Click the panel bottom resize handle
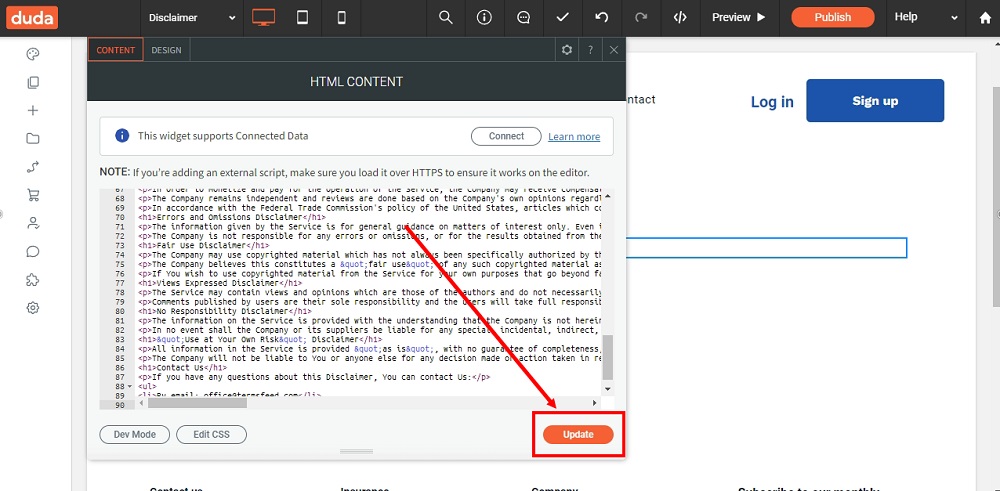Viewport: 1000px width, 491px height. point(356,451)
